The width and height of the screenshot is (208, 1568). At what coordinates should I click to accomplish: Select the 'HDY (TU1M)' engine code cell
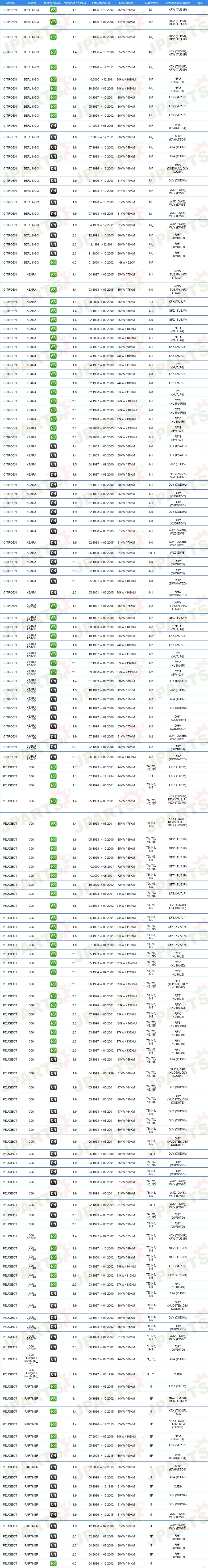coord(177,776)
